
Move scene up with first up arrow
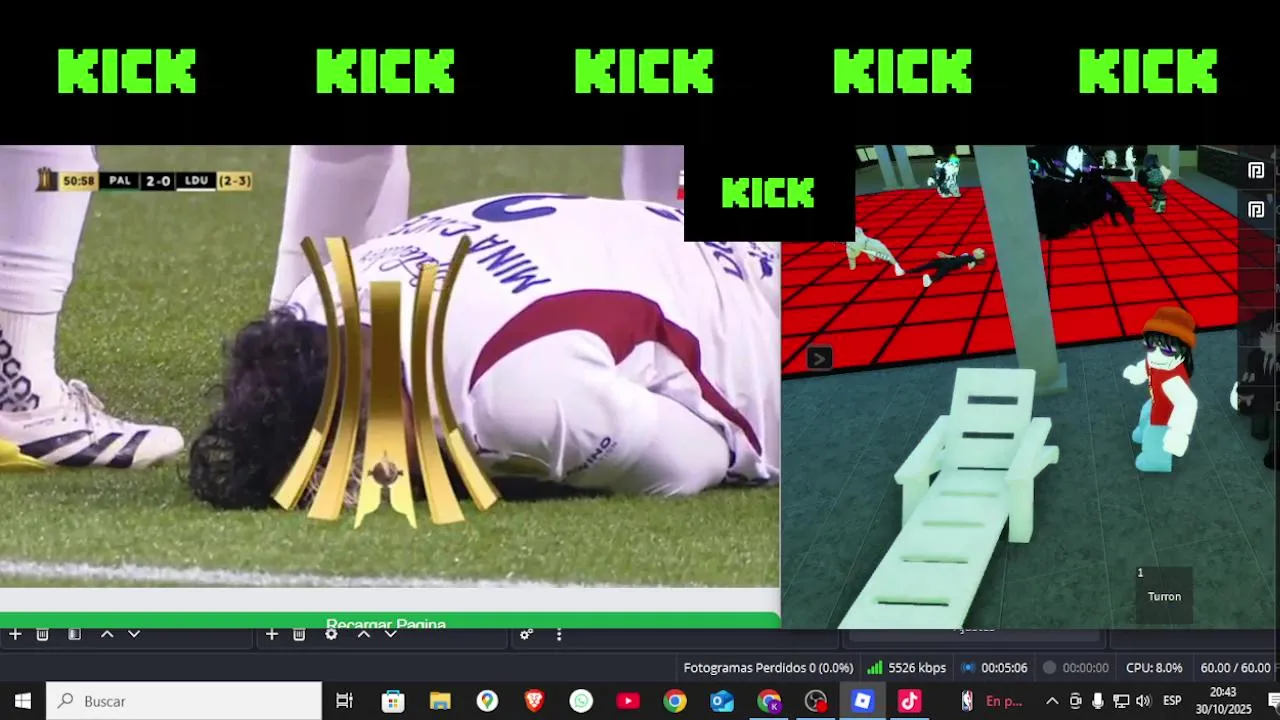point(107,634)
